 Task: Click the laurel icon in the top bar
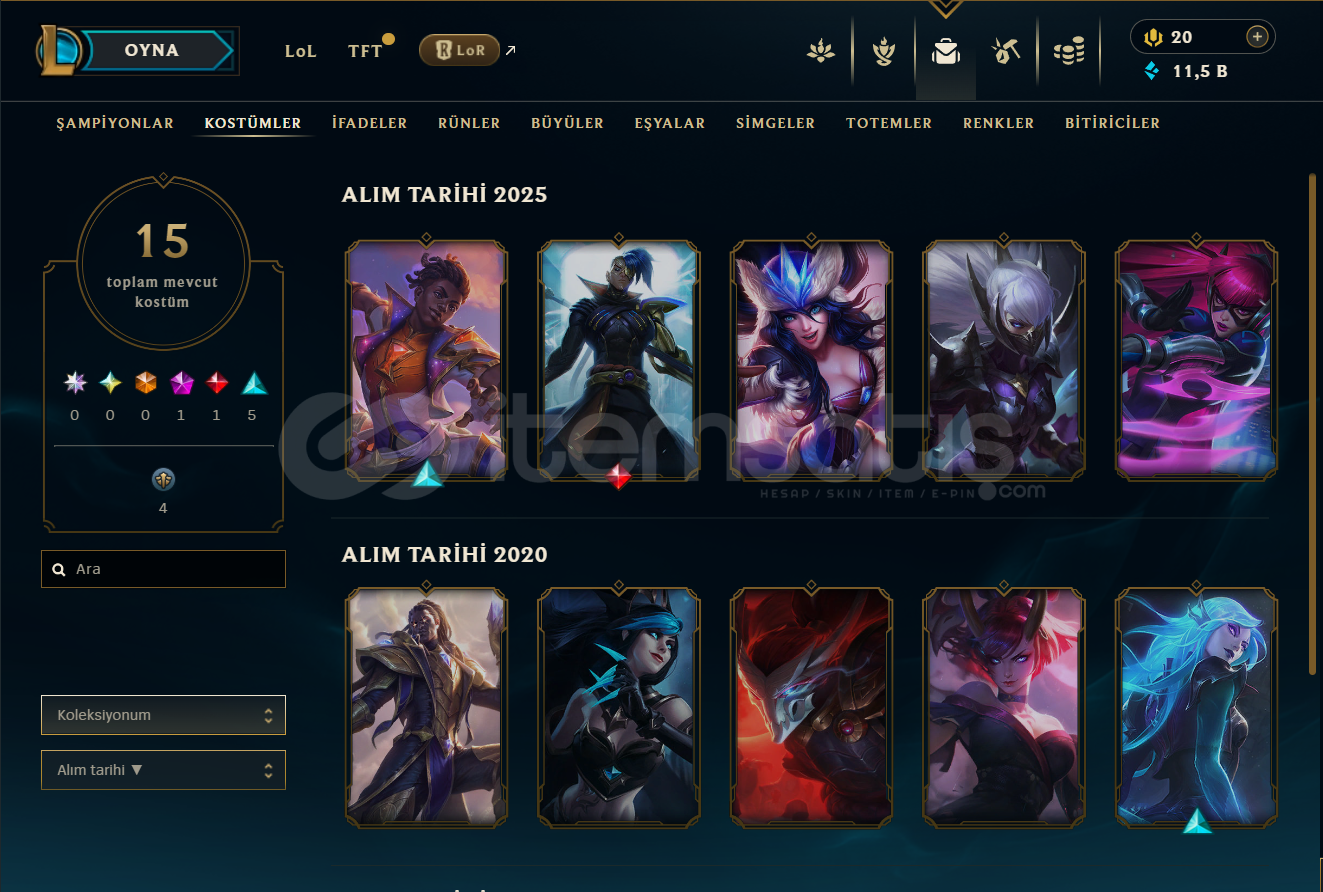883,51
